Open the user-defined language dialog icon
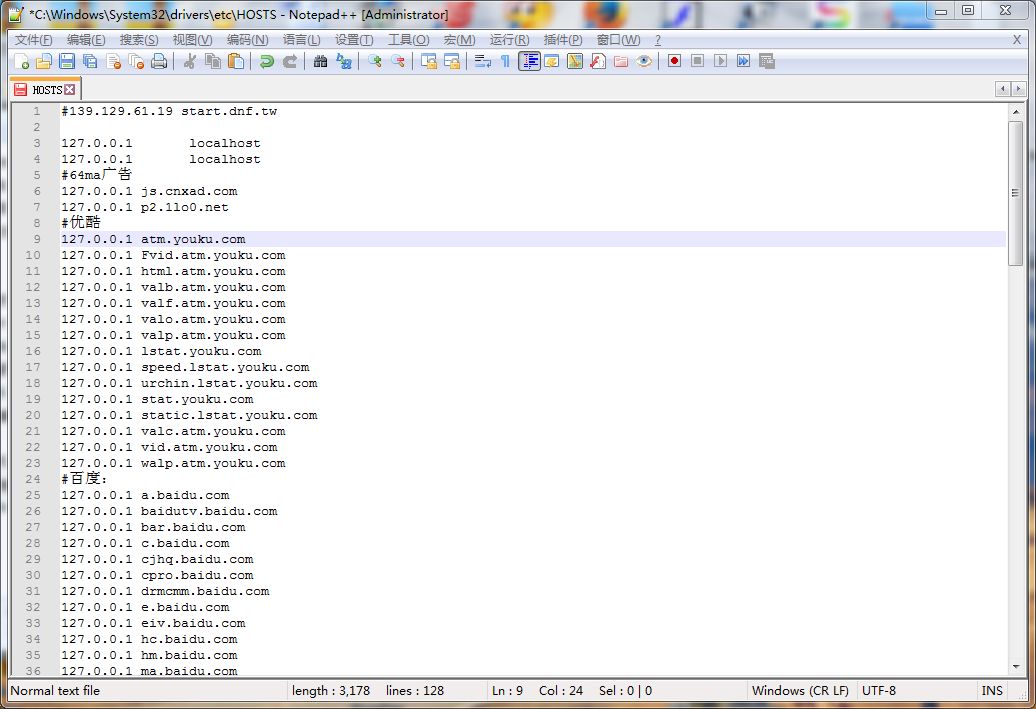The width and height of the screenshot is (1036, 709). (x=552, y=61)
